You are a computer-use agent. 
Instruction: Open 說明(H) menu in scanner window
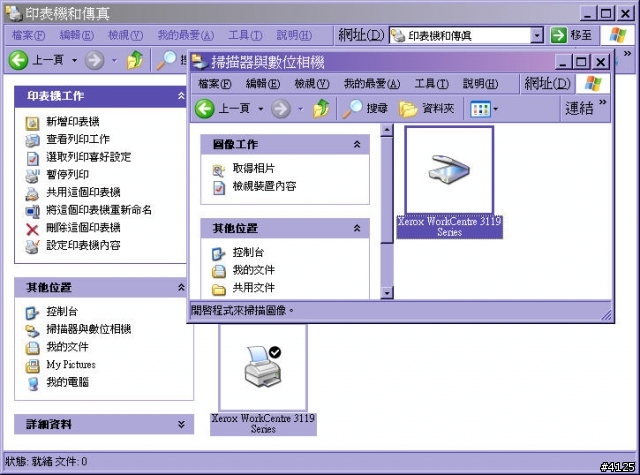tap(480, 84)
